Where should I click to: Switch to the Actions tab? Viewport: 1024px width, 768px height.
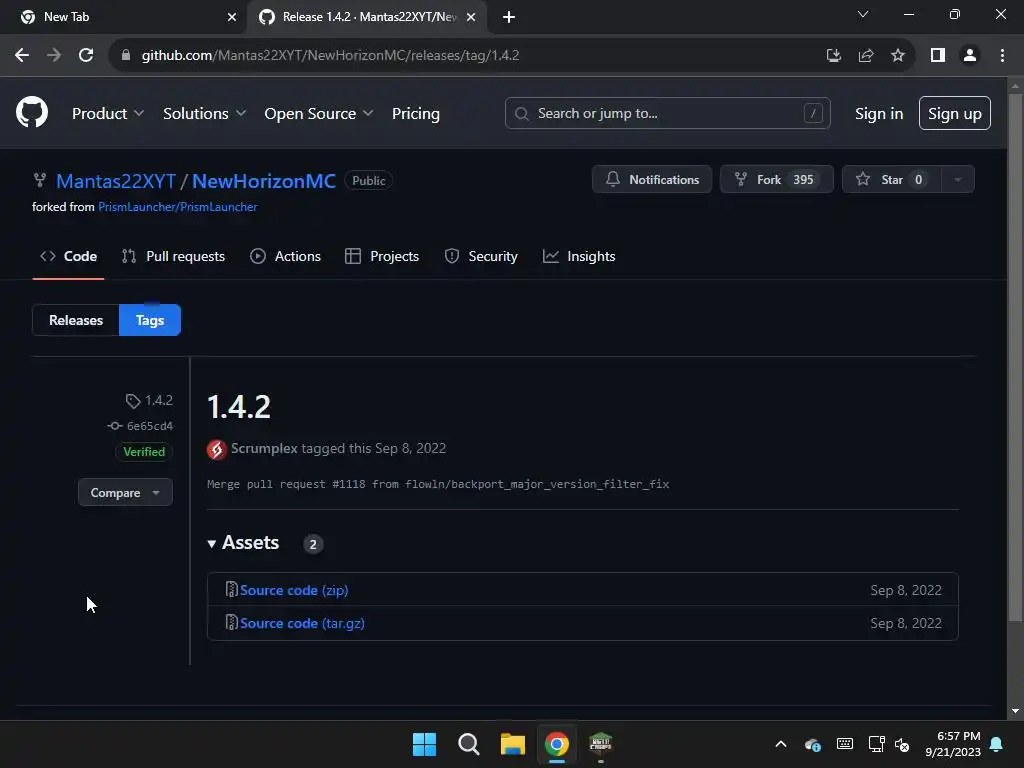point(285,256)
